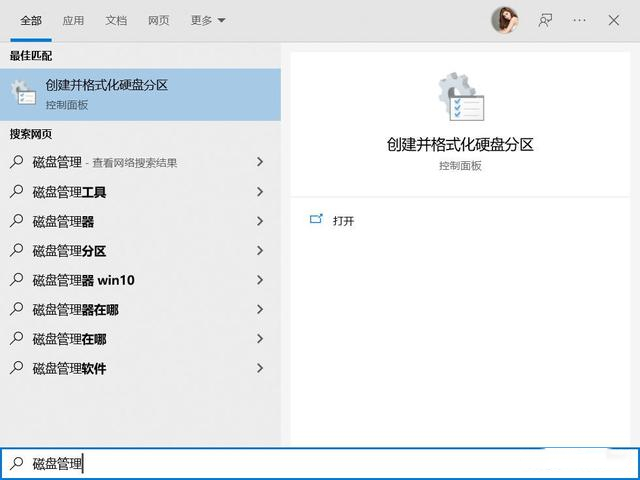The width and height of the screenshot is (640, 480).
Task: Switch to the 应用 tab
Action: coord(73,20)
